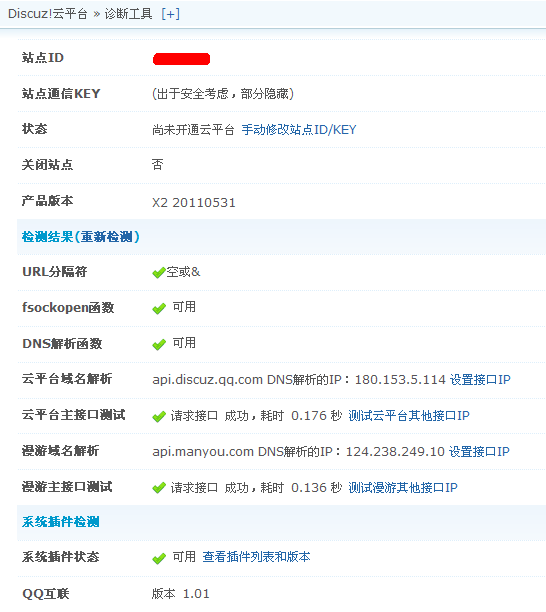Click 测试云平台其他接口IP link
Image resolution: width=546 pixels, height=612 pixels.
(409, 416)
